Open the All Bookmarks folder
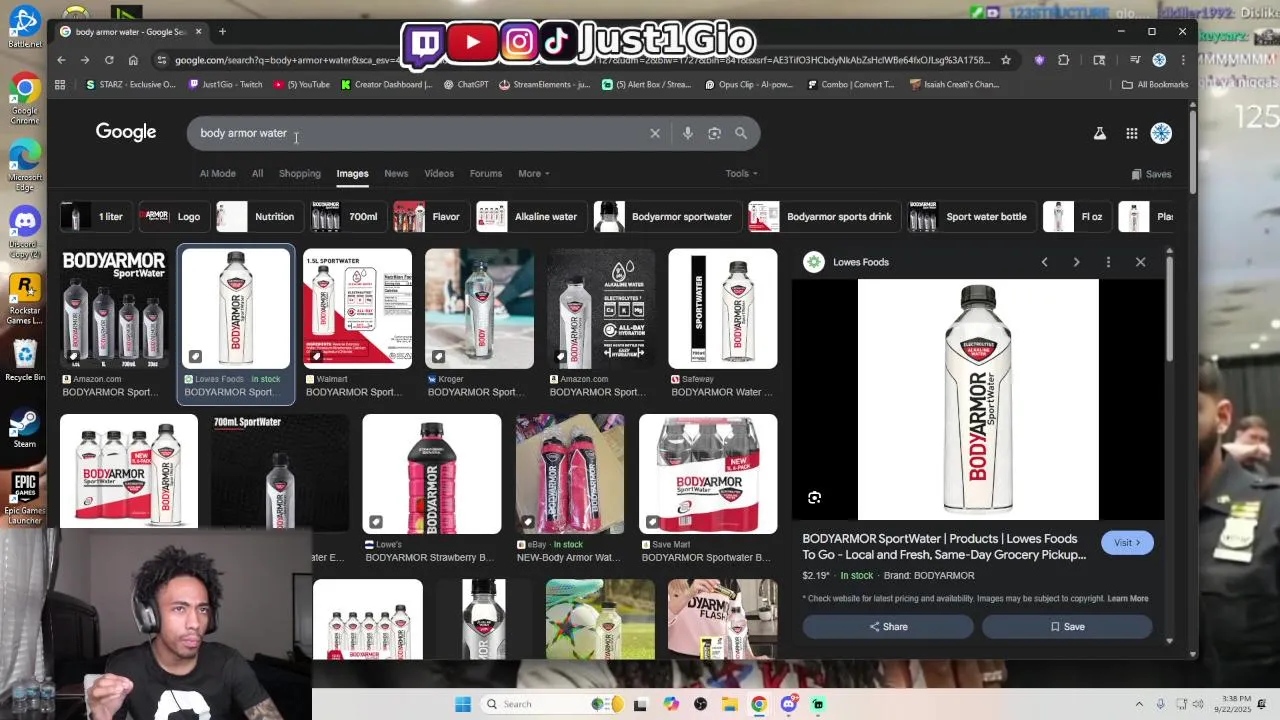This screenshot has height=720, width=1280. [1155, 84]
